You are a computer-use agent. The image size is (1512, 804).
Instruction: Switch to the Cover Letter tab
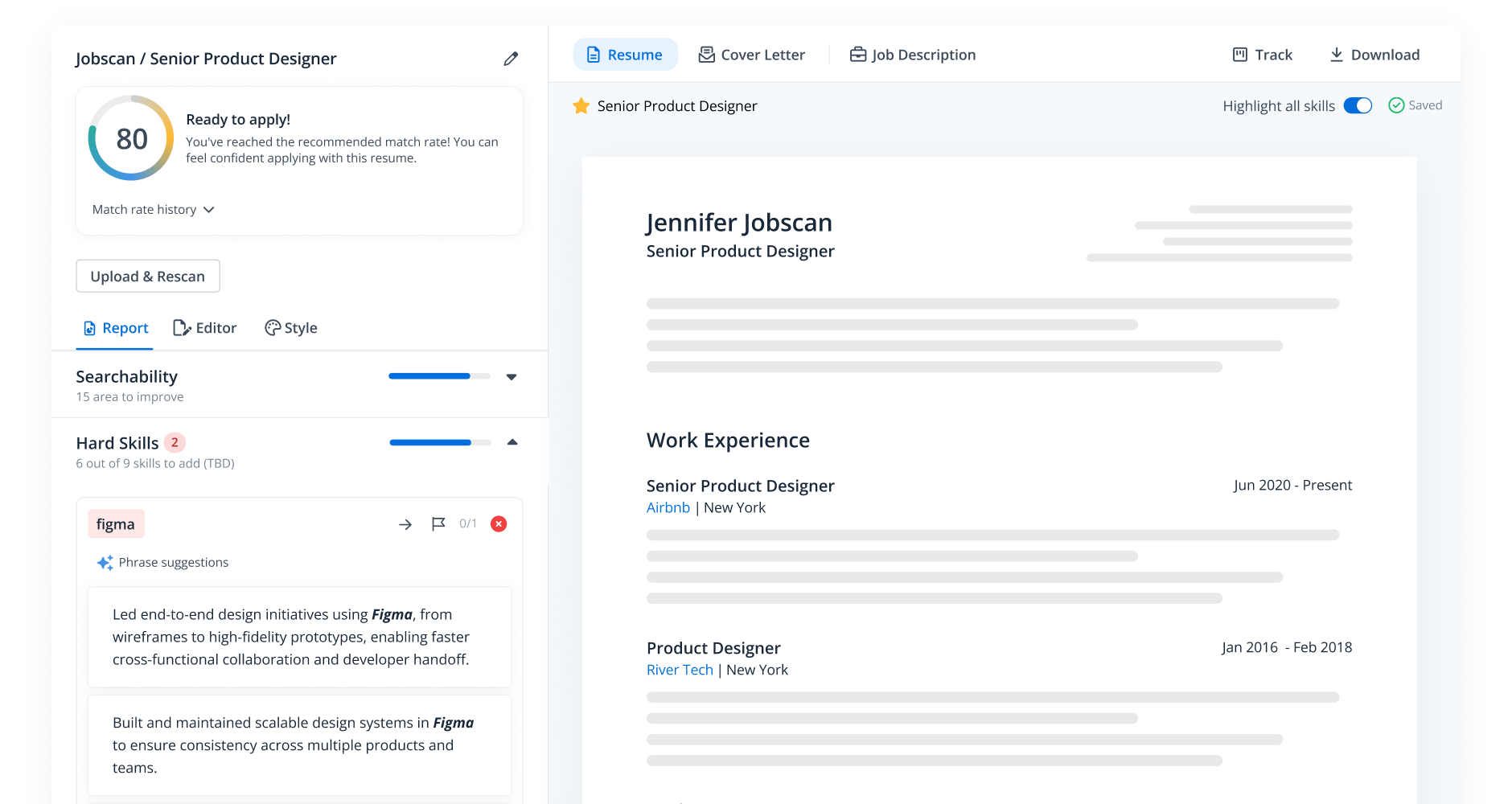click(x=751, y=55)
